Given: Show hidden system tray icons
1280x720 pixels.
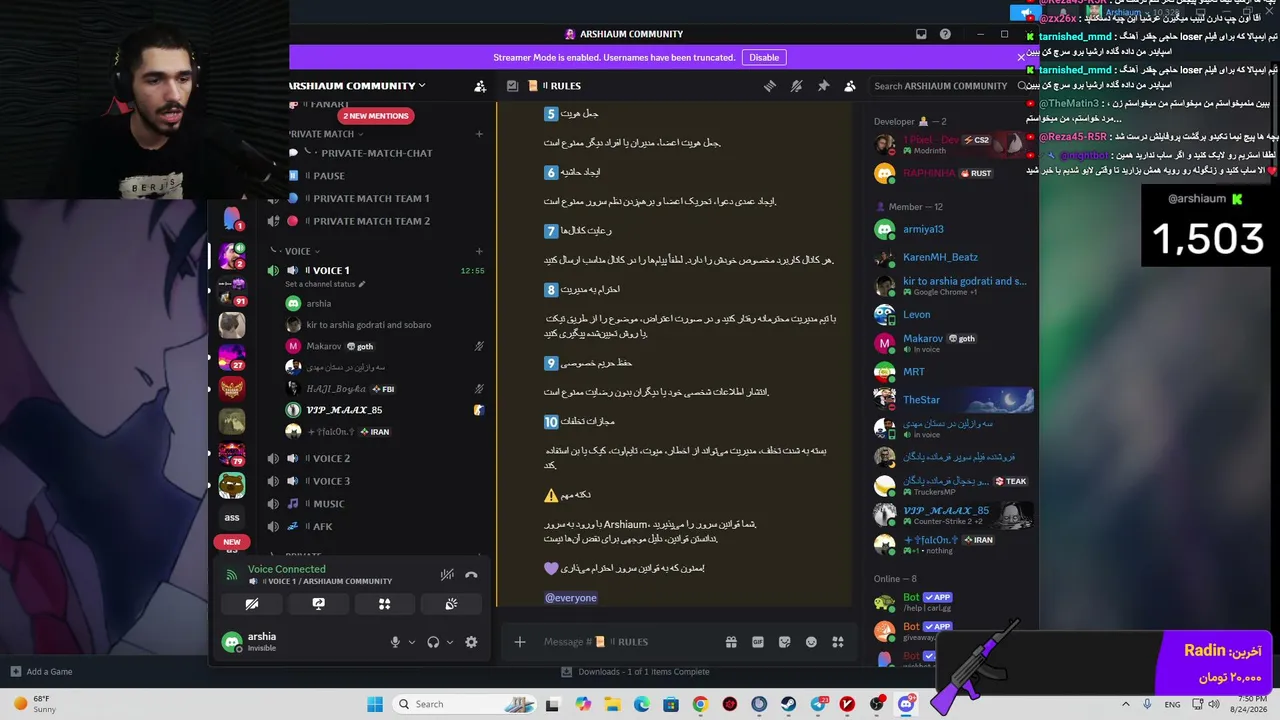Looking at the screenshot, I should pyautogui.click(x=1125, y=704).
